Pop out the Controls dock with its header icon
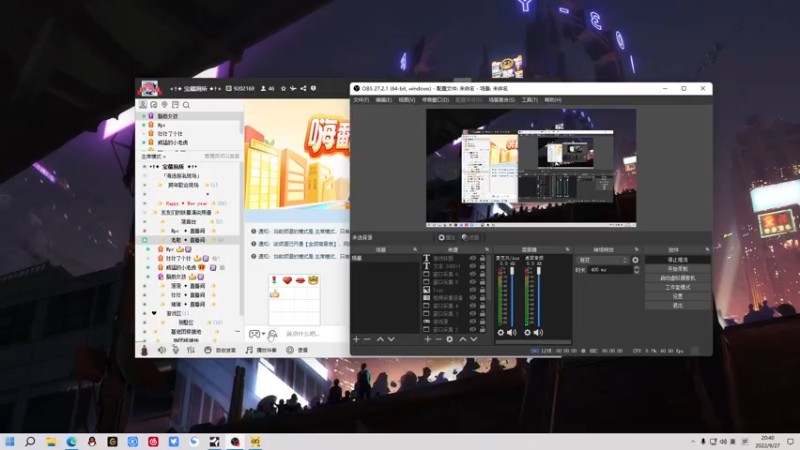Viewport: 800px width, 450px height. point(707,249)
